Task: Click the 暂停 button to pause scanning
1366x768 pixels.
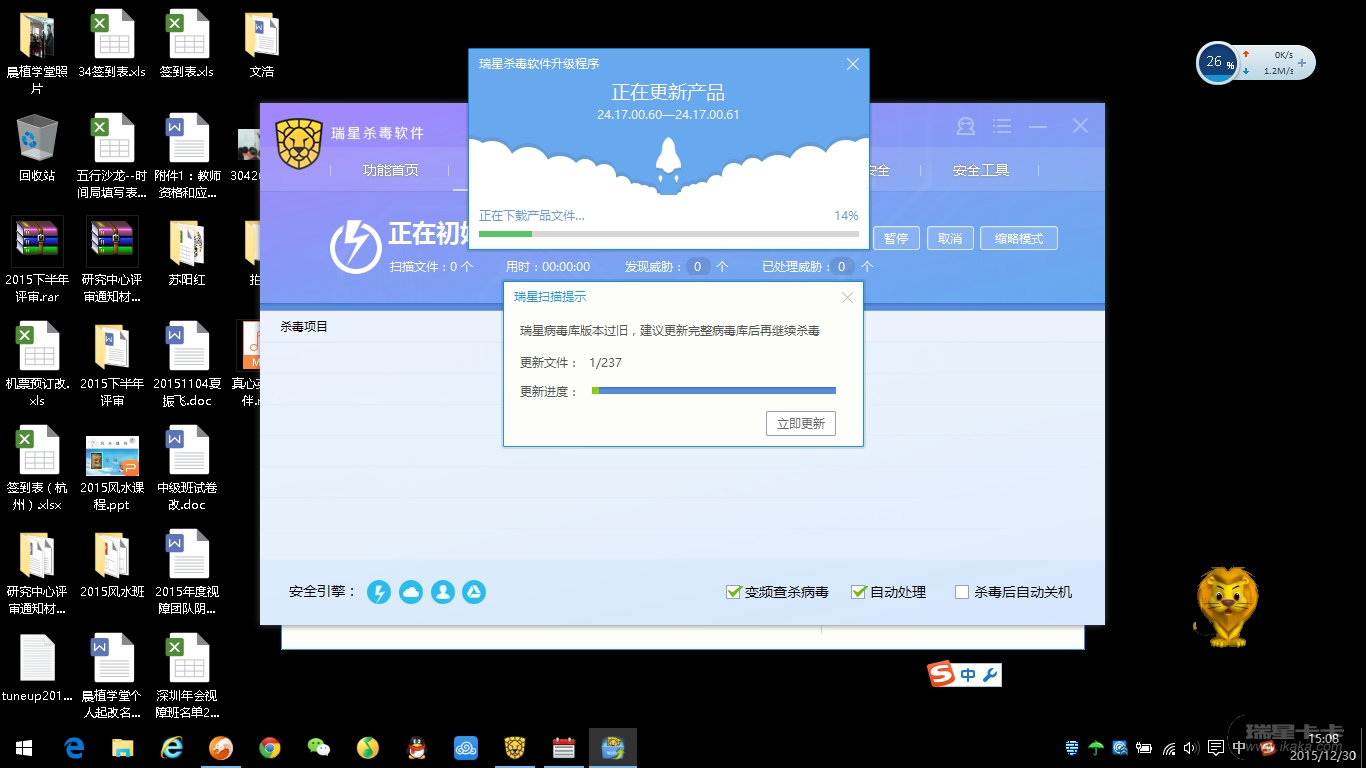Action: tap(896, 239)
